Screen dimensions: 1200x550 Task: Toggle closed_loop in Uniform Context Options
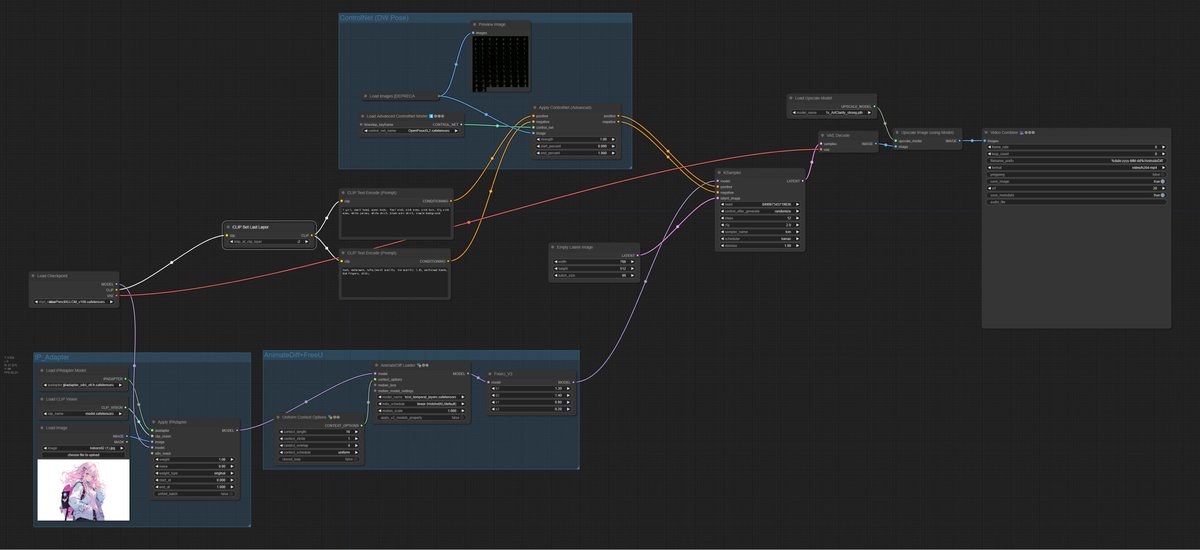click(x=318, y=459)
